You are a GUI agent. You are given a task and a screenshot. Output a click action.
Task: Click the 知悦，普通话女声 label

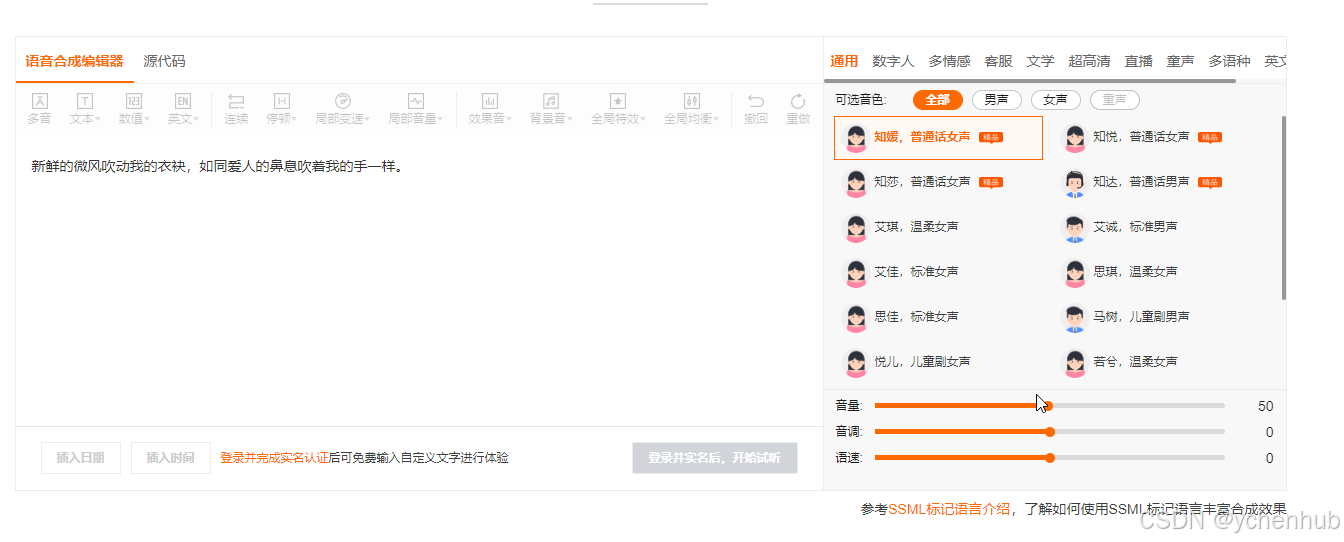[1141, 137]
